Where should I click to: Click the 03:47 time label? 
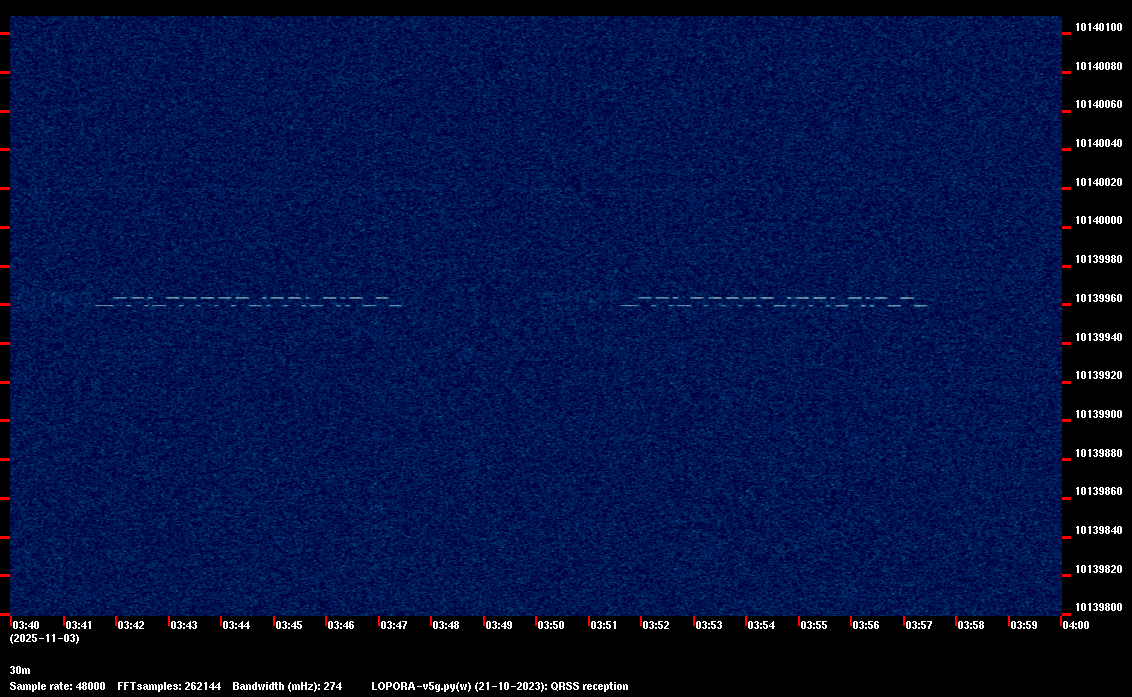[393, 625]
